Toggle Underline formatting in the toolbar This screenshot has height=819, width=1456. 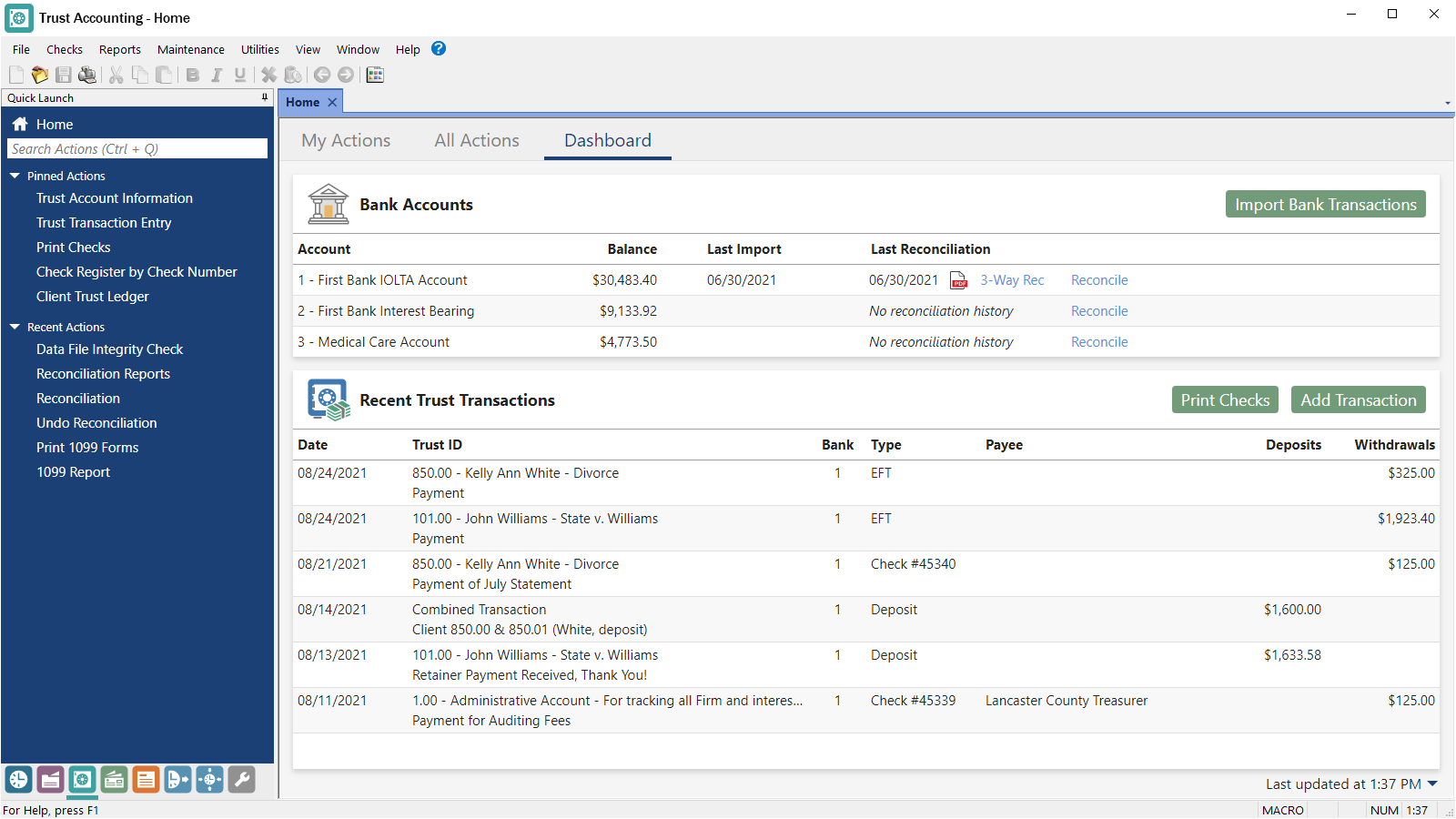tap(239, 76)
